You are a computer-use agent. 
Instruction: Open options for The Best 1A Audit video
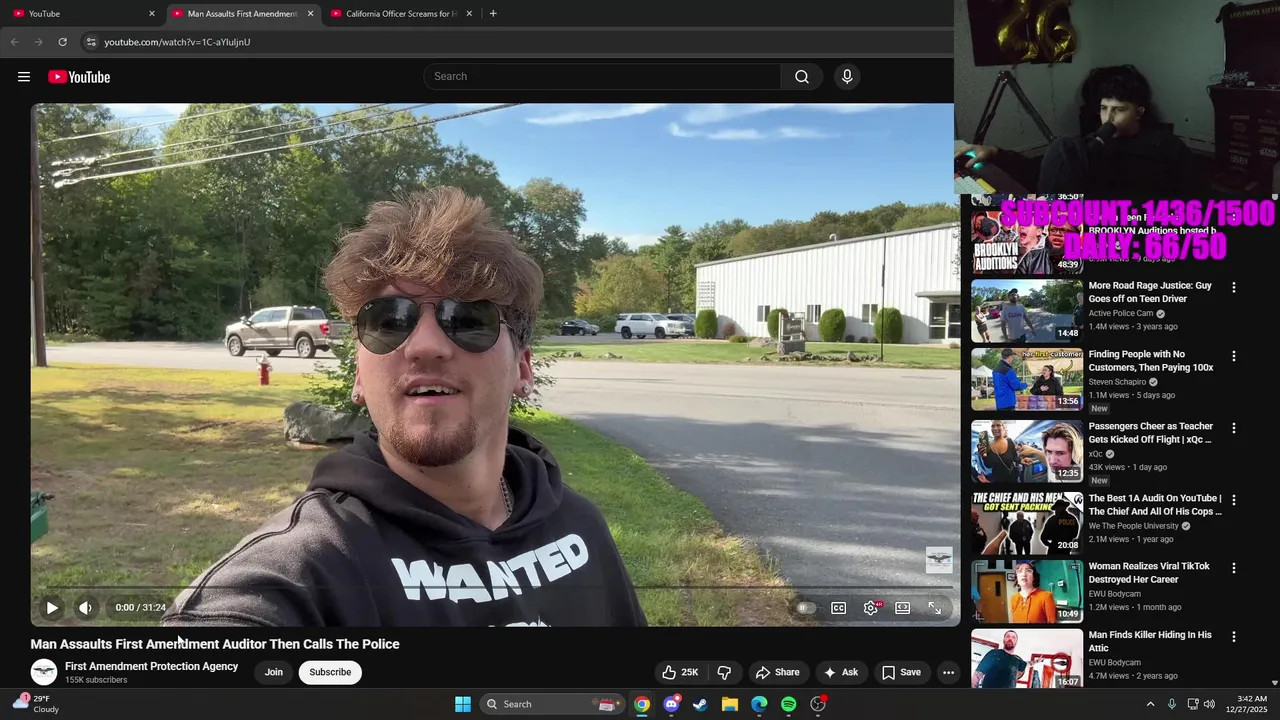click(x=1234, y=500)
